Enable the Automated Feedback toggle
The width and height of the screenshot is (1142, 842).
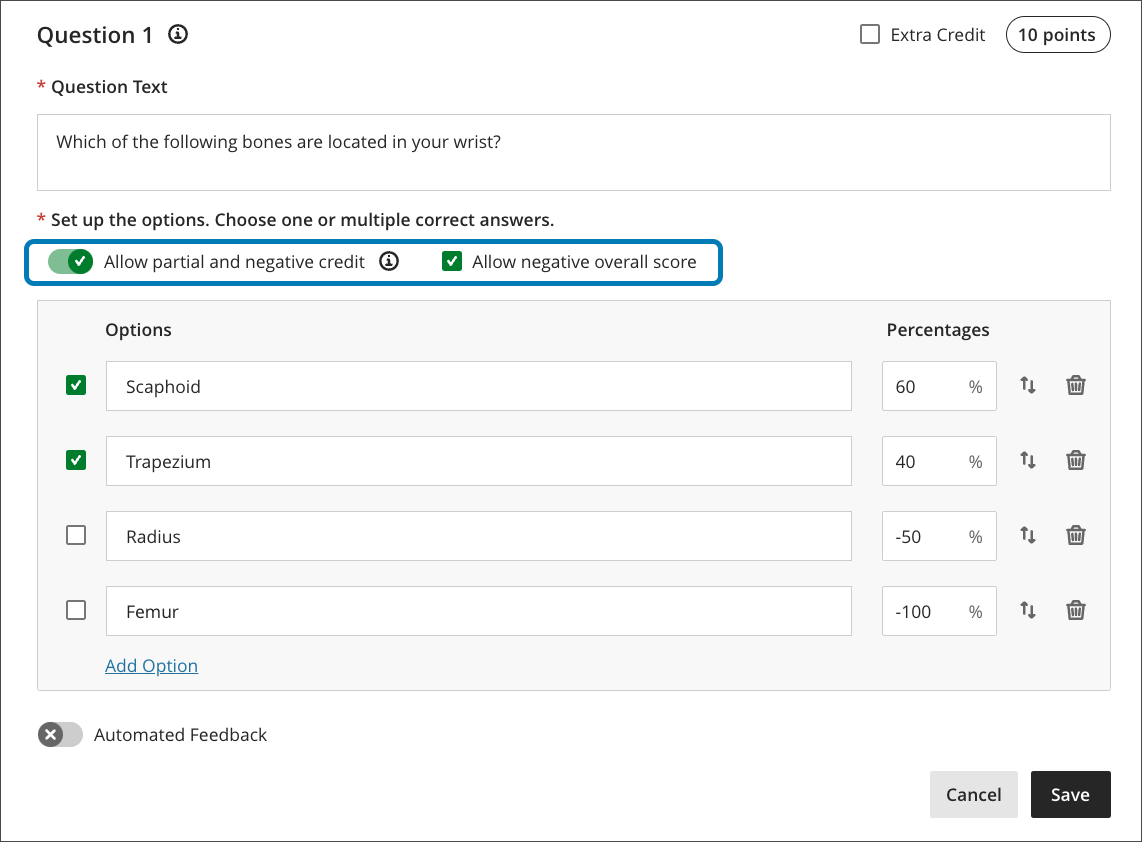click(x=61, y=735)
